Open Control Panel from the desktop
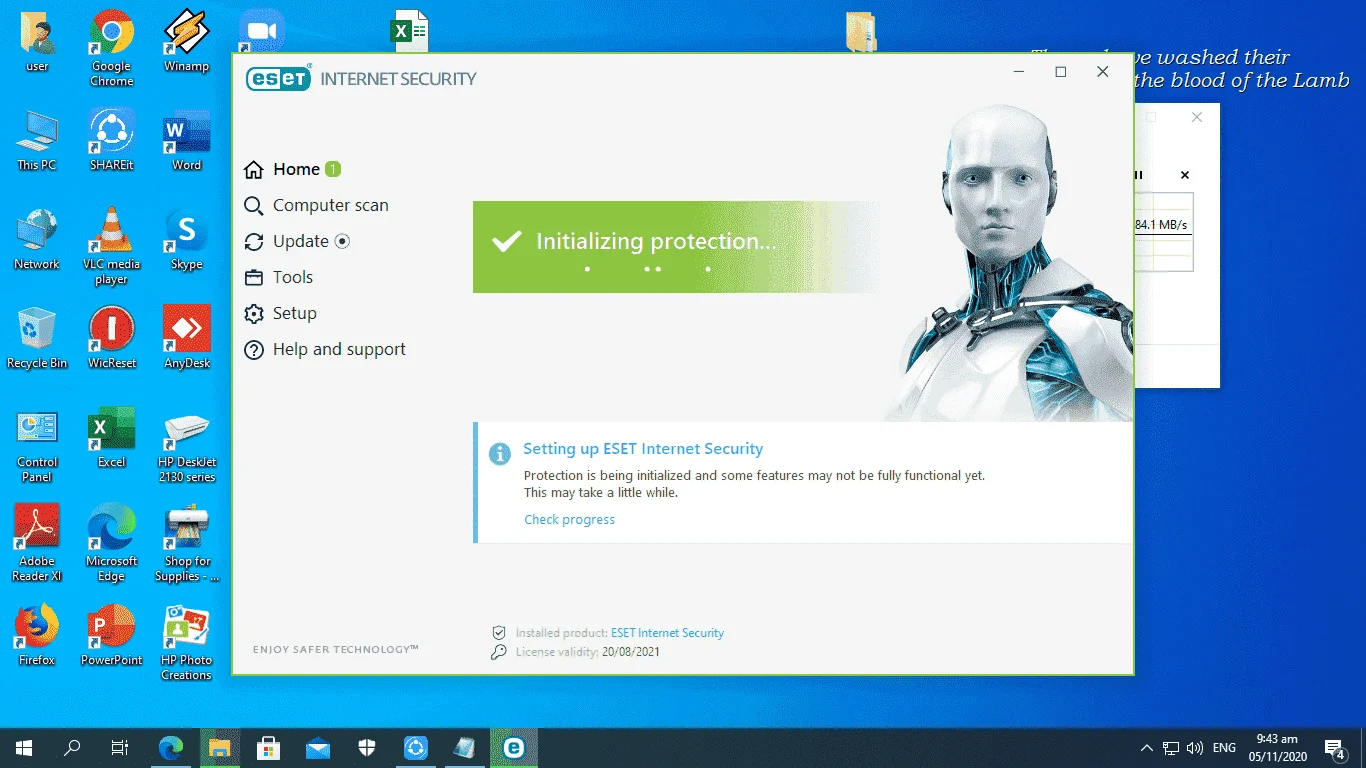Image resolution: width=1366 pixels, height=768 pixels. click(37, 446)
